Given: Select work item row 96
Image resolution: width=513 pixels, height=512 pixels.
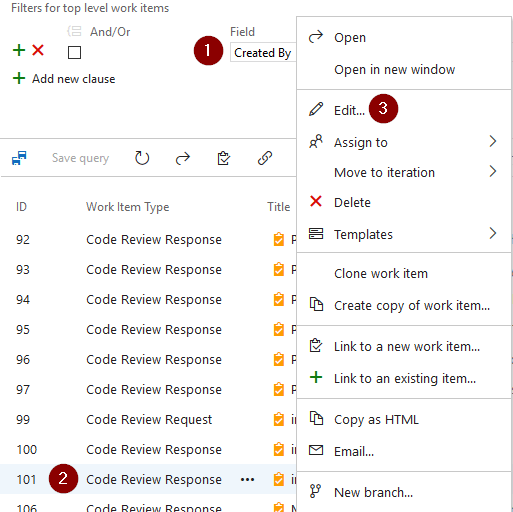Looking at the screenshot, I should [148, 360].
